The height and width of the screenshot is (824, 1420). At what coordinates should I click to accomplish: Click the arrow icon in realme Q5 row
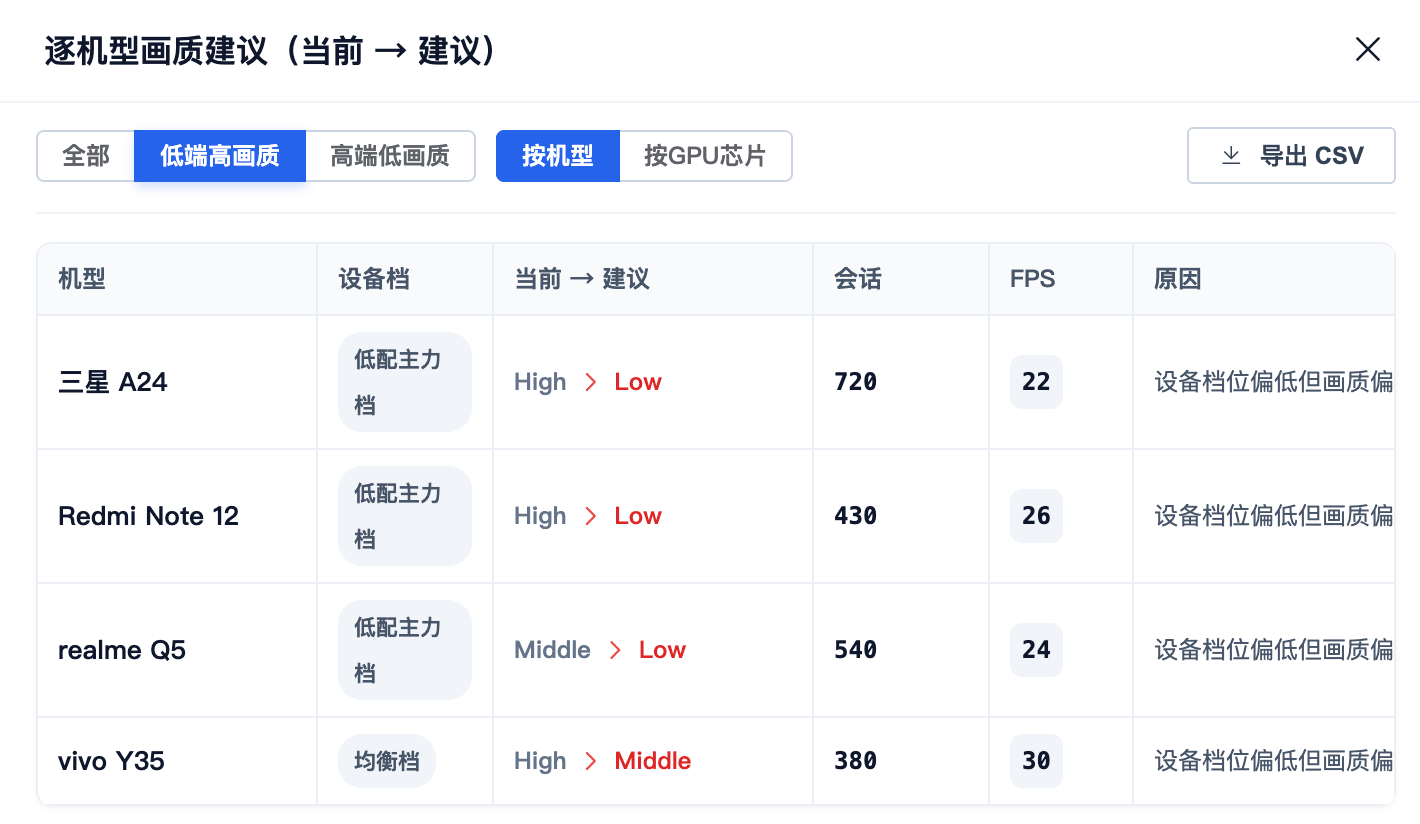click(615, 650)
